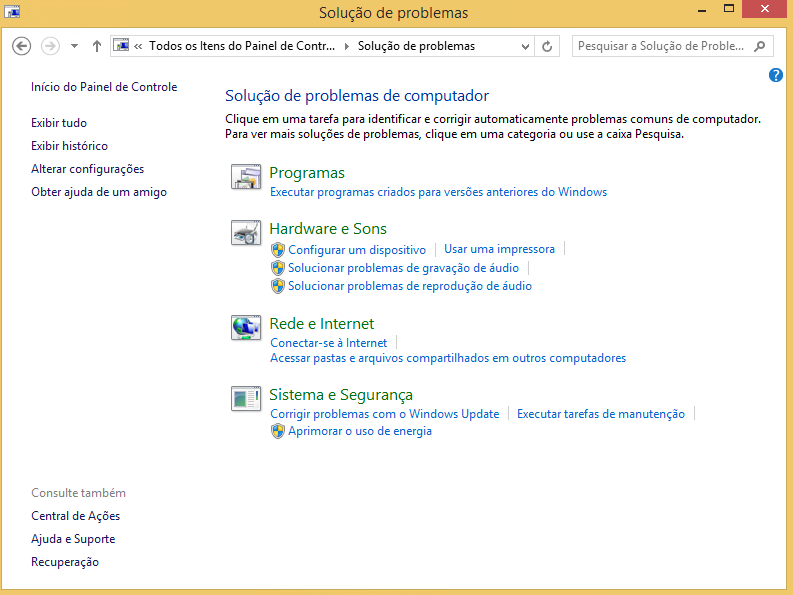Run Executar programas criados para versões anteriores

pyautogui.click(x=438, y=192)
